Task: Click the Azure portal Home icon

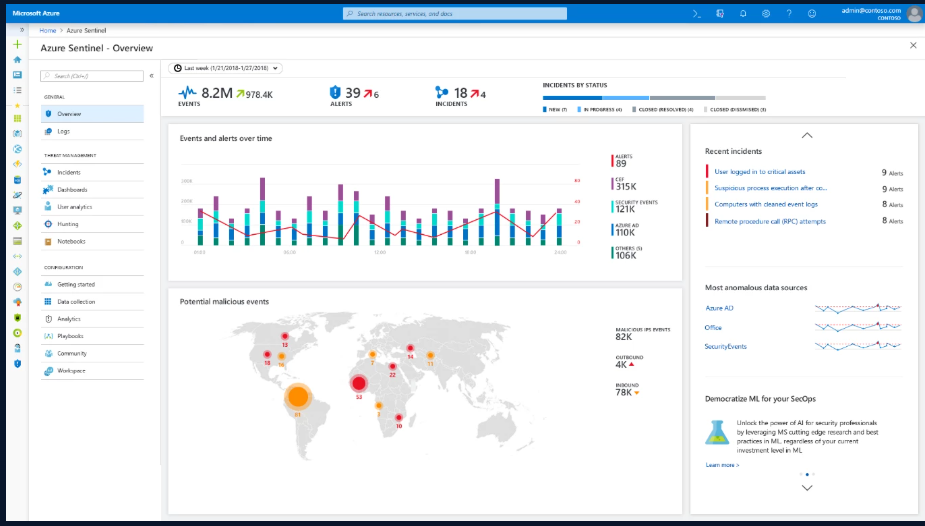Action: [17, 60]
